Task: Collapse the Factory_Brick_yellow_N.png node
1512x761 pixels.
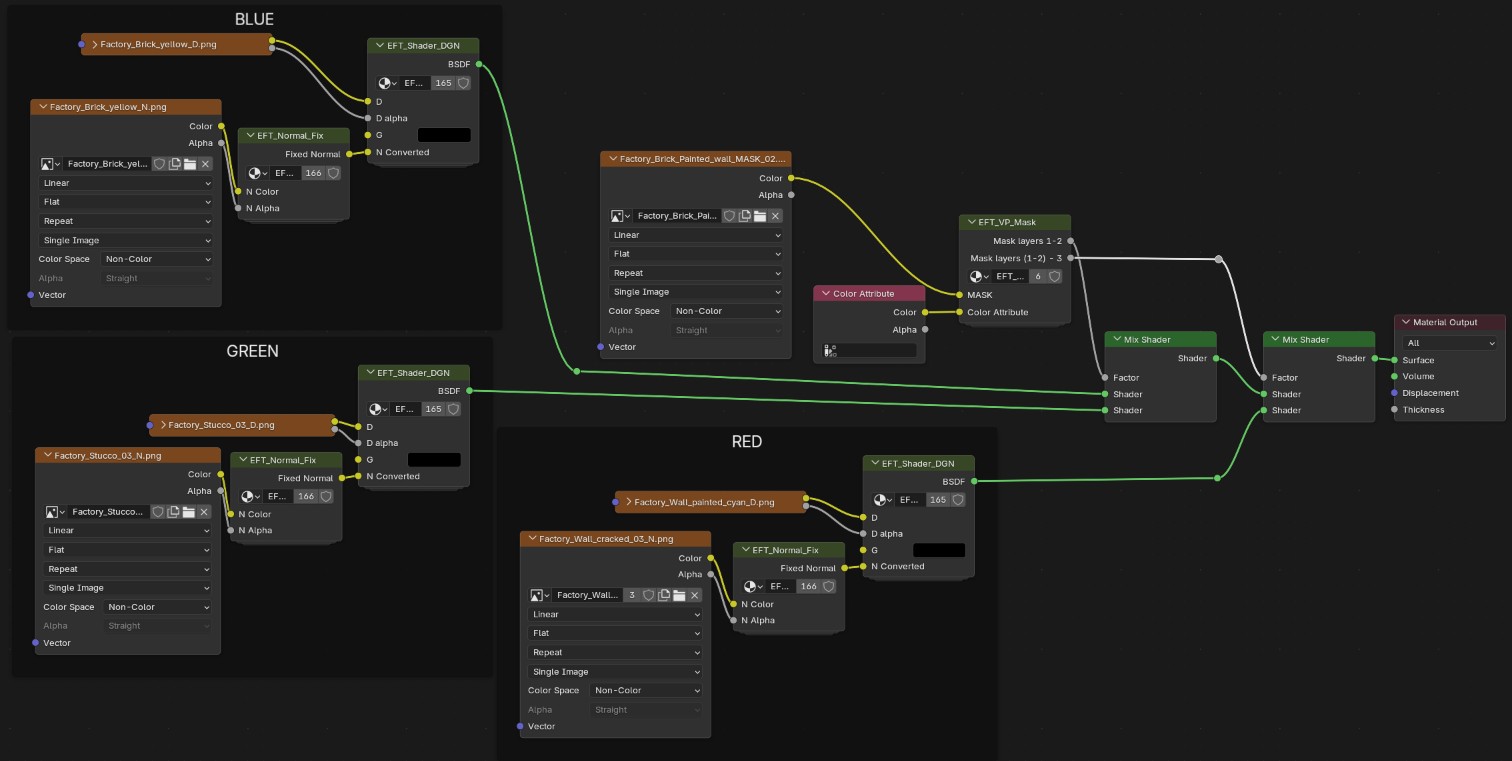Action: click(43, 106)
